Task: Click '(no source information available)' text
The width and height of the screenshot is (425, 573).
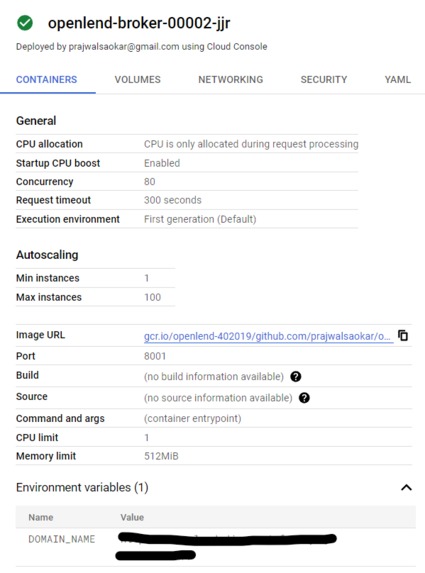Action: 218,398
